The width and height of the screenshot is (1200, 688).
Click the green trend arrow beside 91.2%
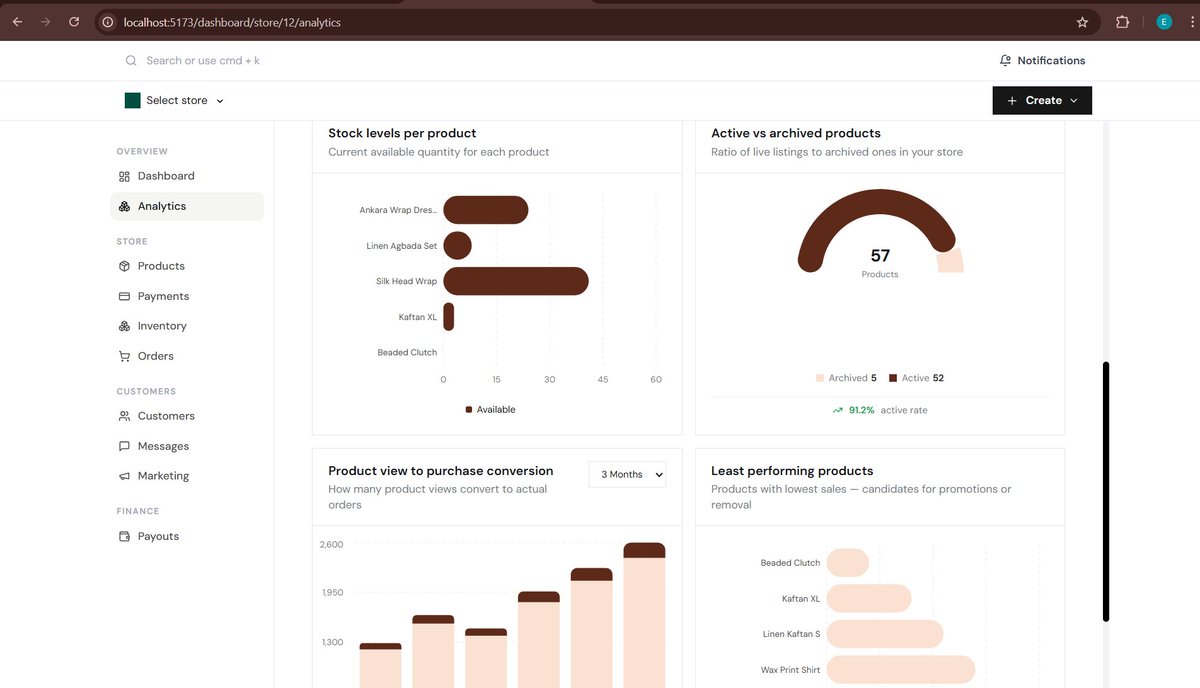[x=838, y=410]
